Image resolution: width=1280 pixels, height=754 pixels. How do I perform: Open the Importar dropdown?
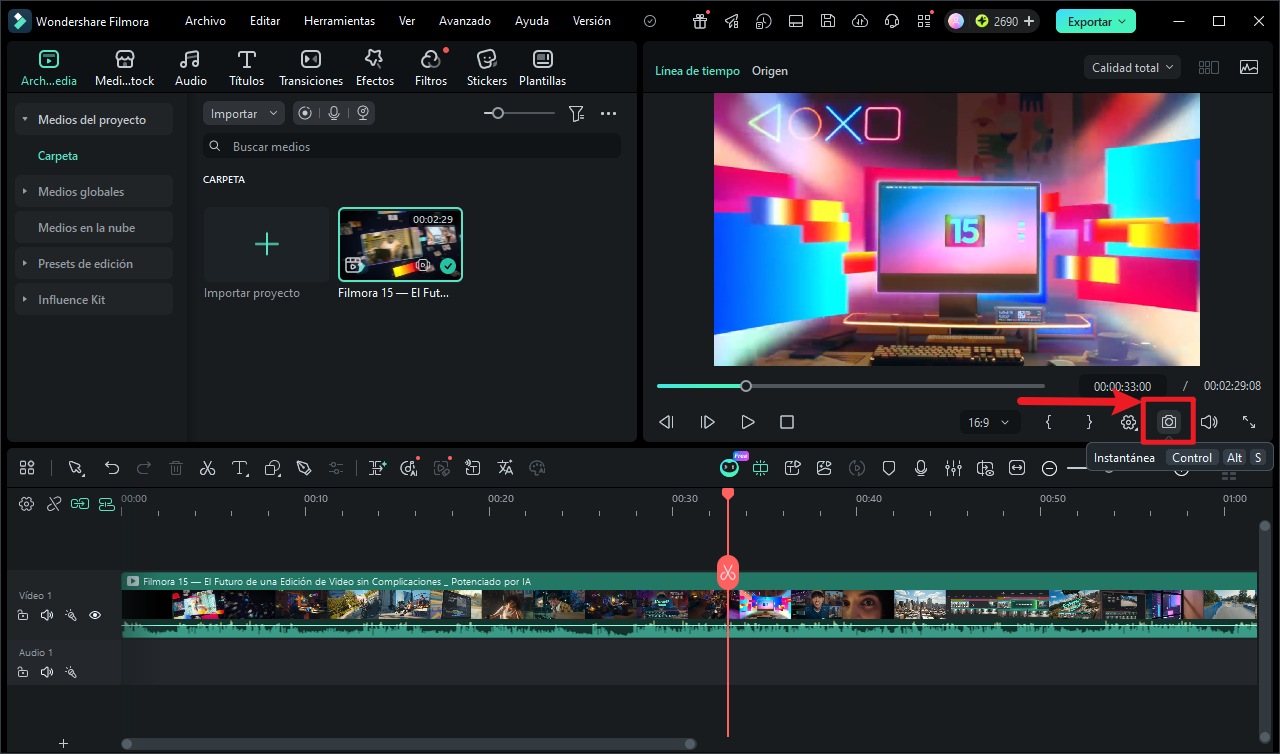coord(244,114)
